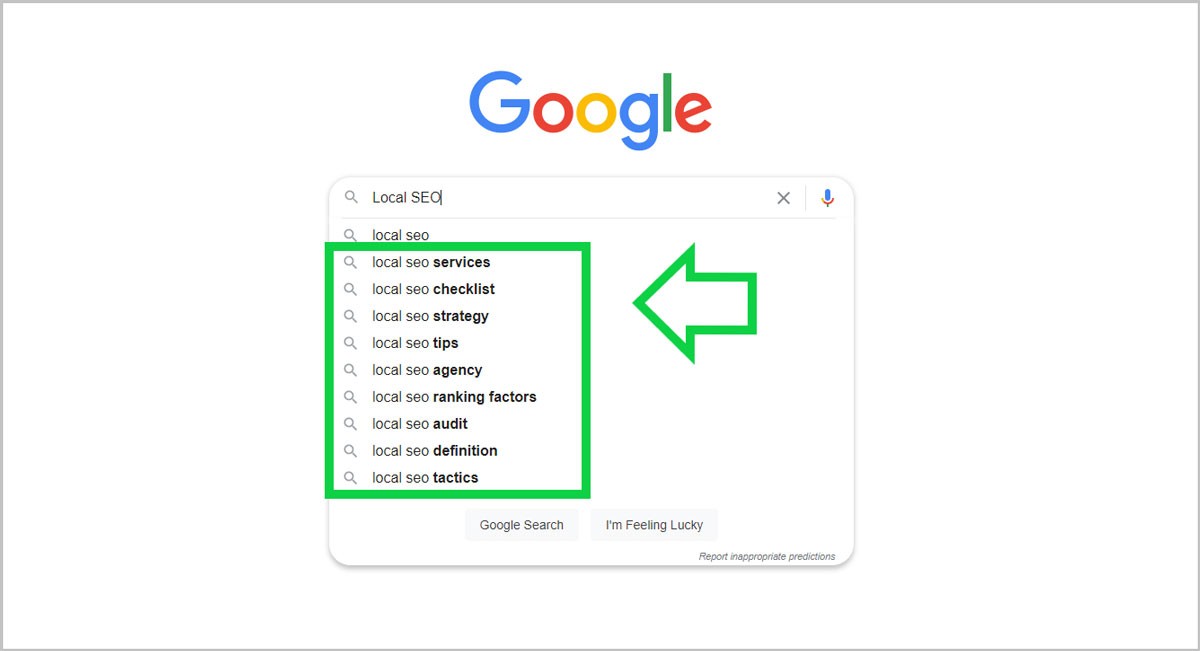This screenshot has width=1200, height=651.
Task: Select the 'local seo strategy' suggestion
Action: coord(430,316)
